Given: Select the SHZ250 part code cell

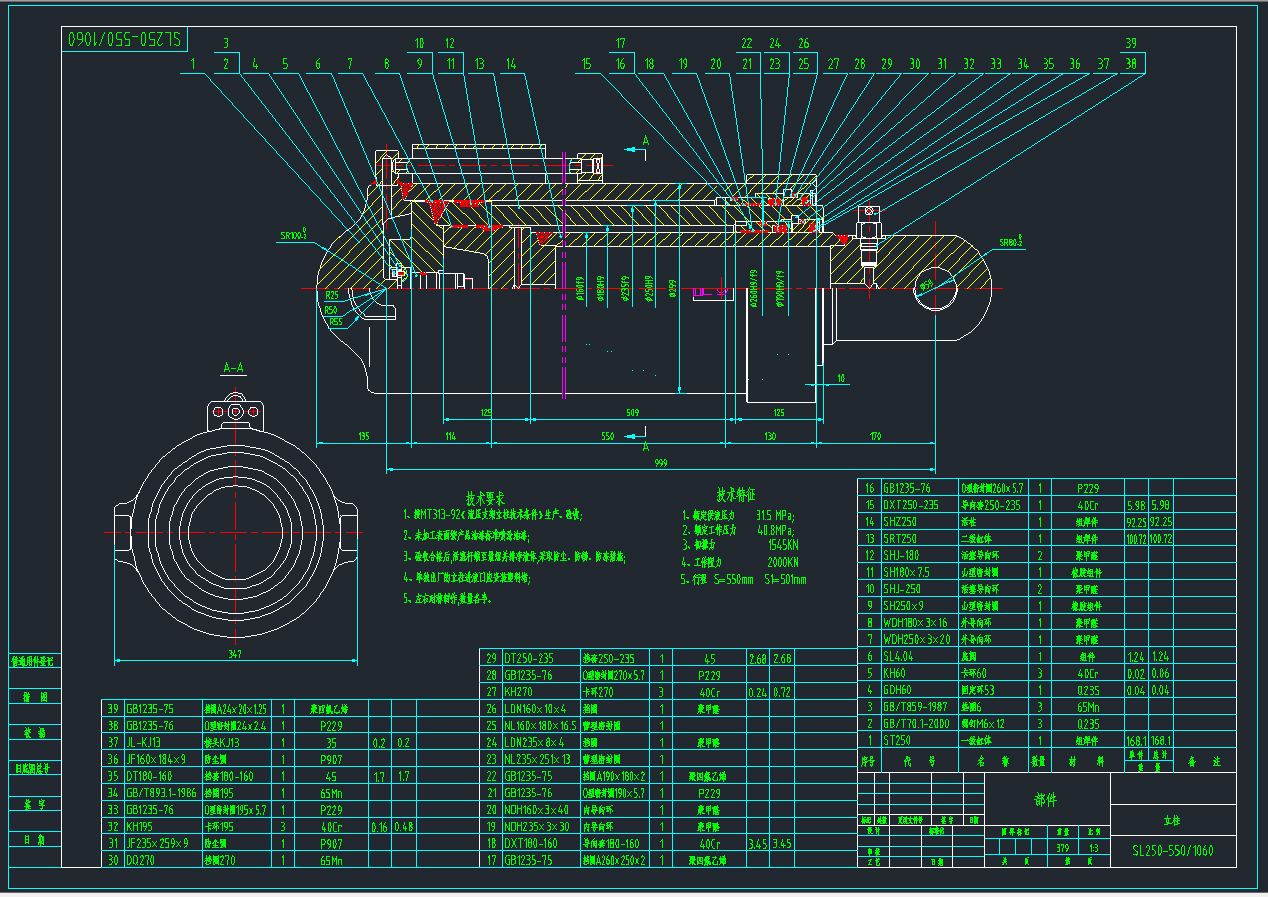Looking at the screenshot, I should tap(900, 522).
